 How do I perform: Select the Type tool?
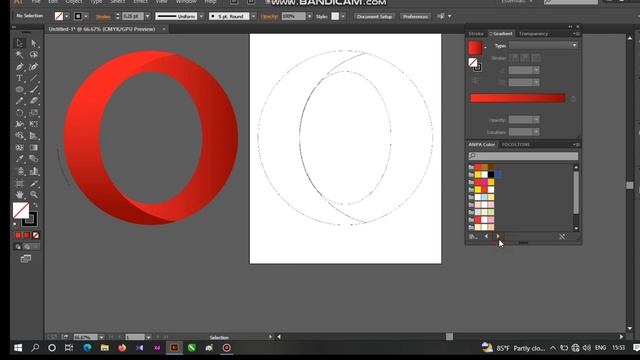click(x=19, y=78)
